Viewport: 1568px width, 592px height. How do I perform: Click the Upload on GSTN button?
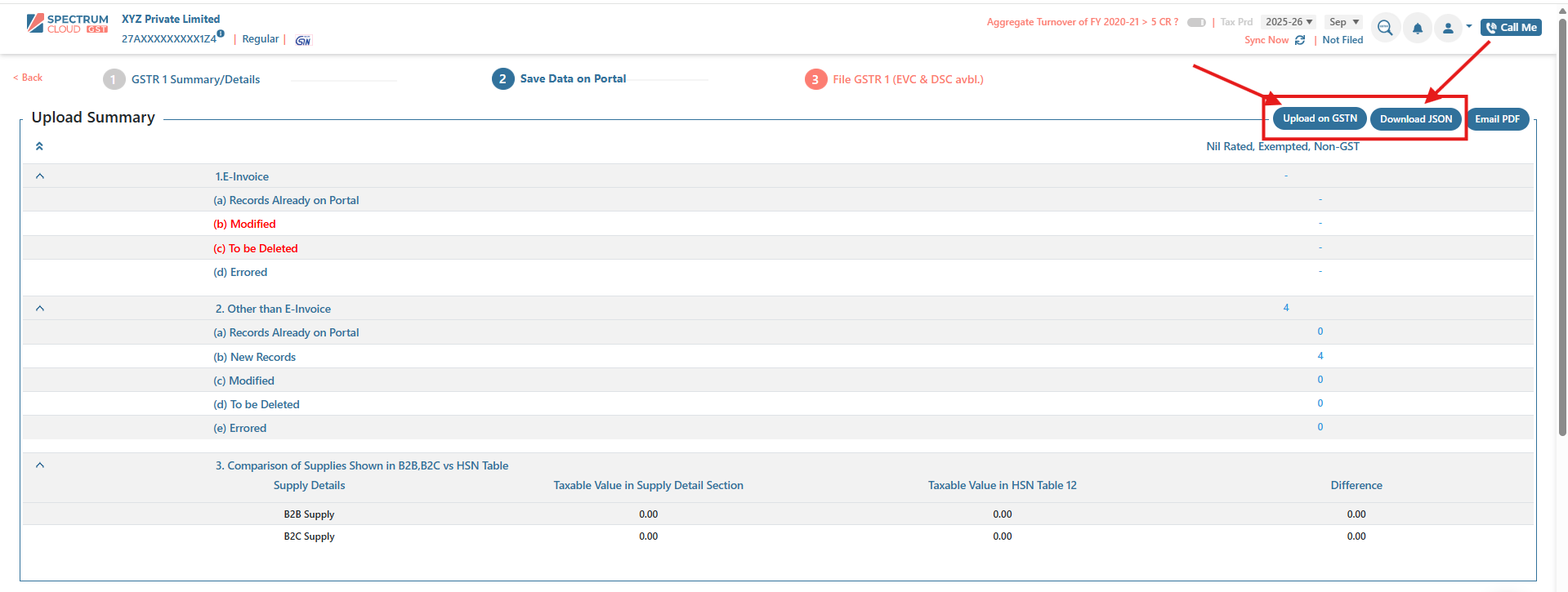tap(1320, 118)
